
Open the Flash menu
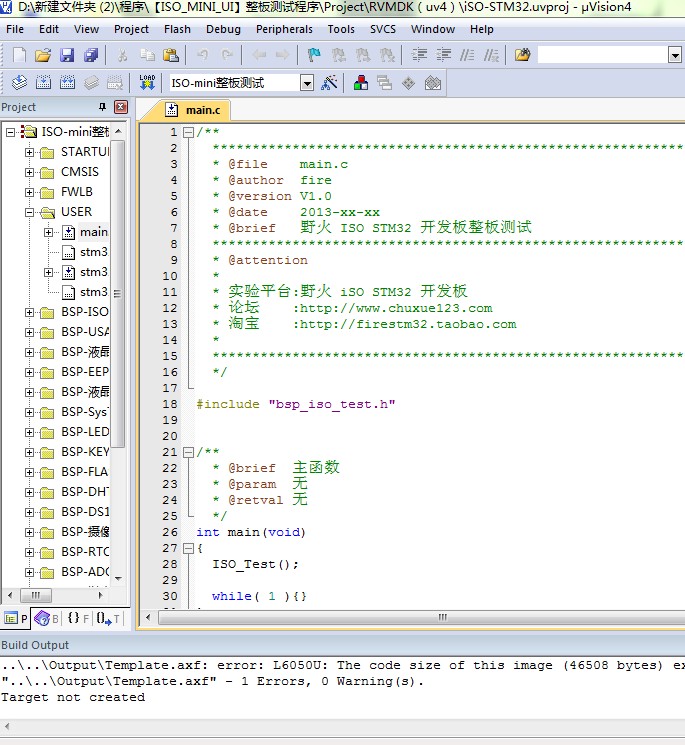point(177,29)
